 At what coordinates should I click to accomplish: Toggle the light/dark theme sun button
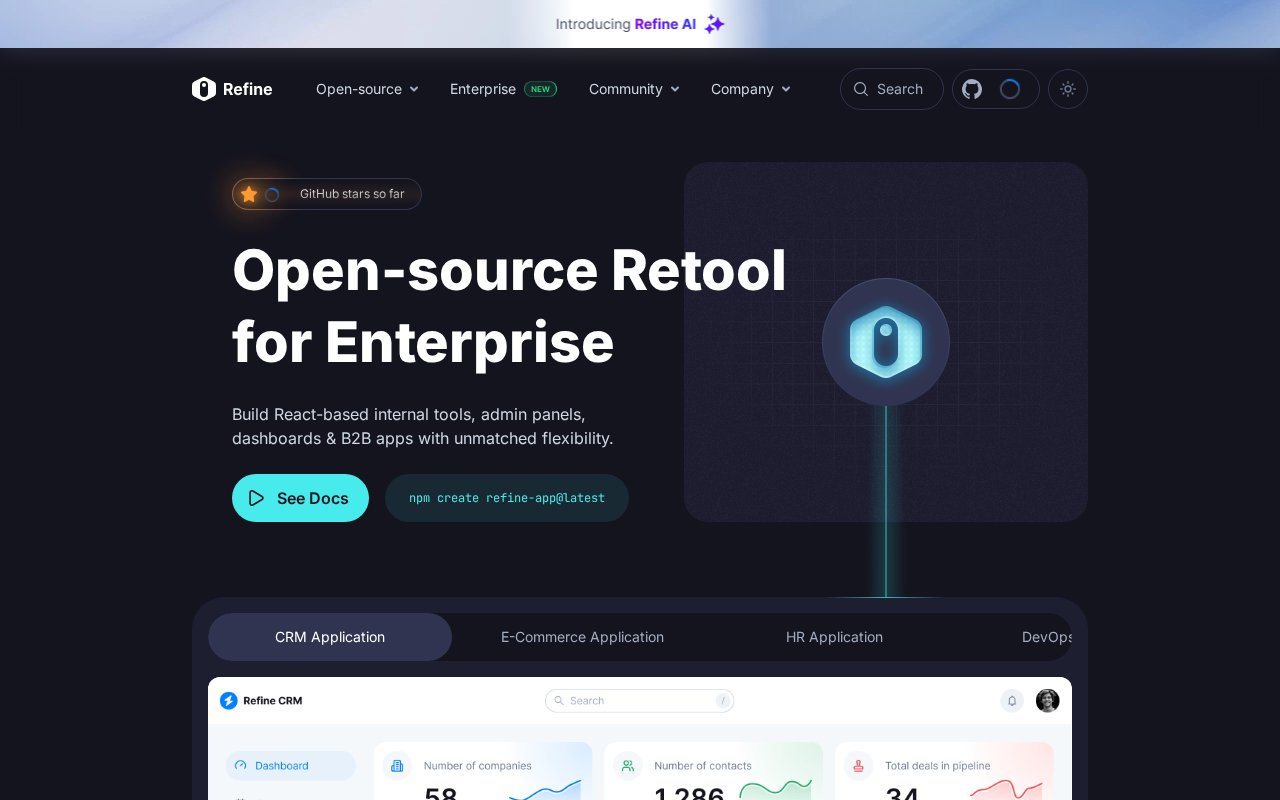coord(1068,89)
